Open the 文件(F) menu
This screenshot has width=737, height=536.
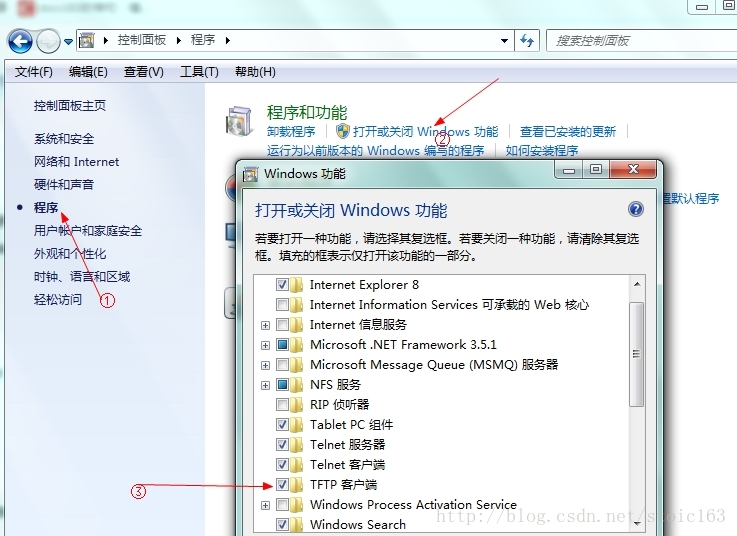[33, 72]
